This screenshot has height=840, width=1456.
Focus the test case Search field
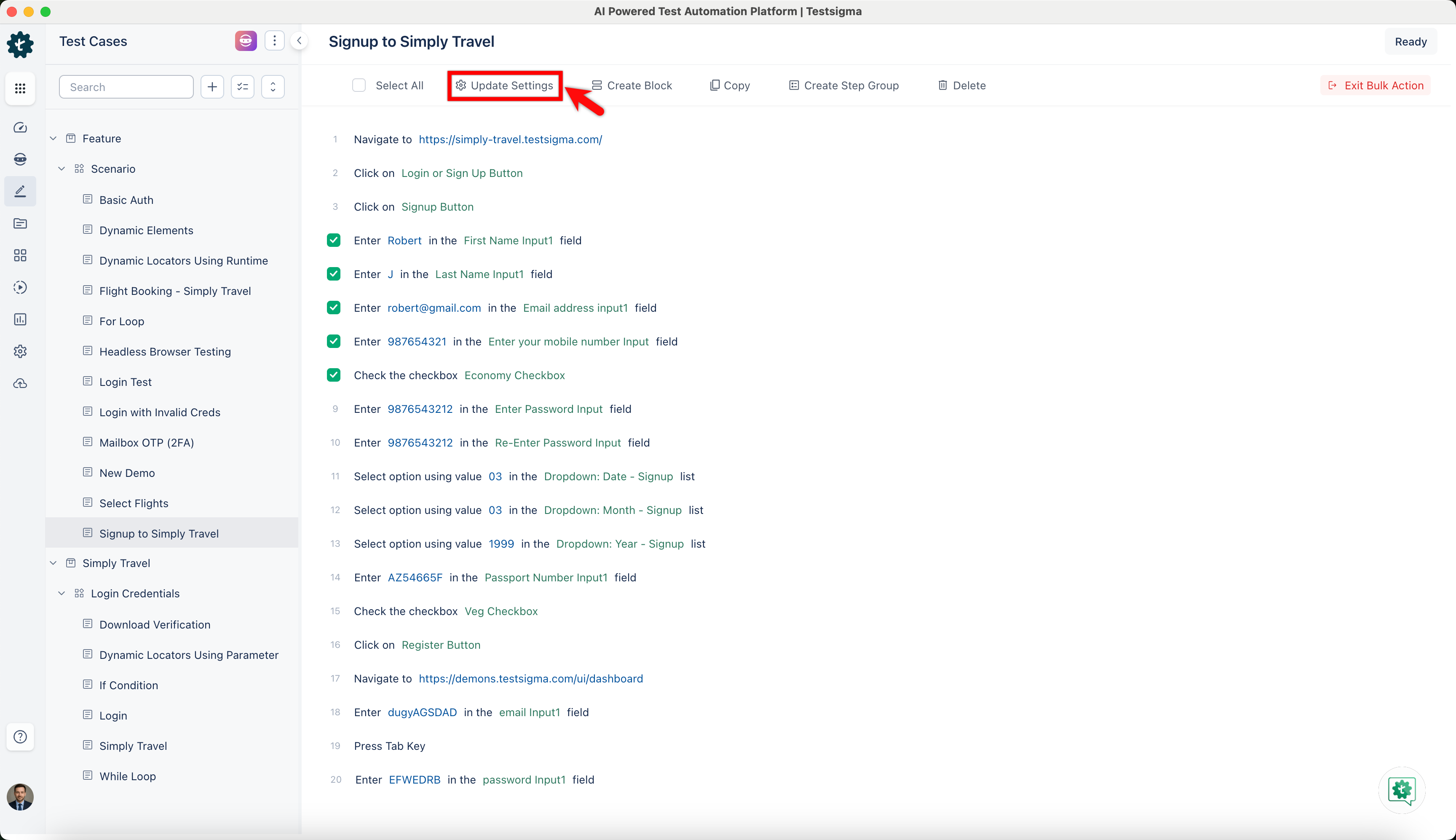tap(126, 87)
